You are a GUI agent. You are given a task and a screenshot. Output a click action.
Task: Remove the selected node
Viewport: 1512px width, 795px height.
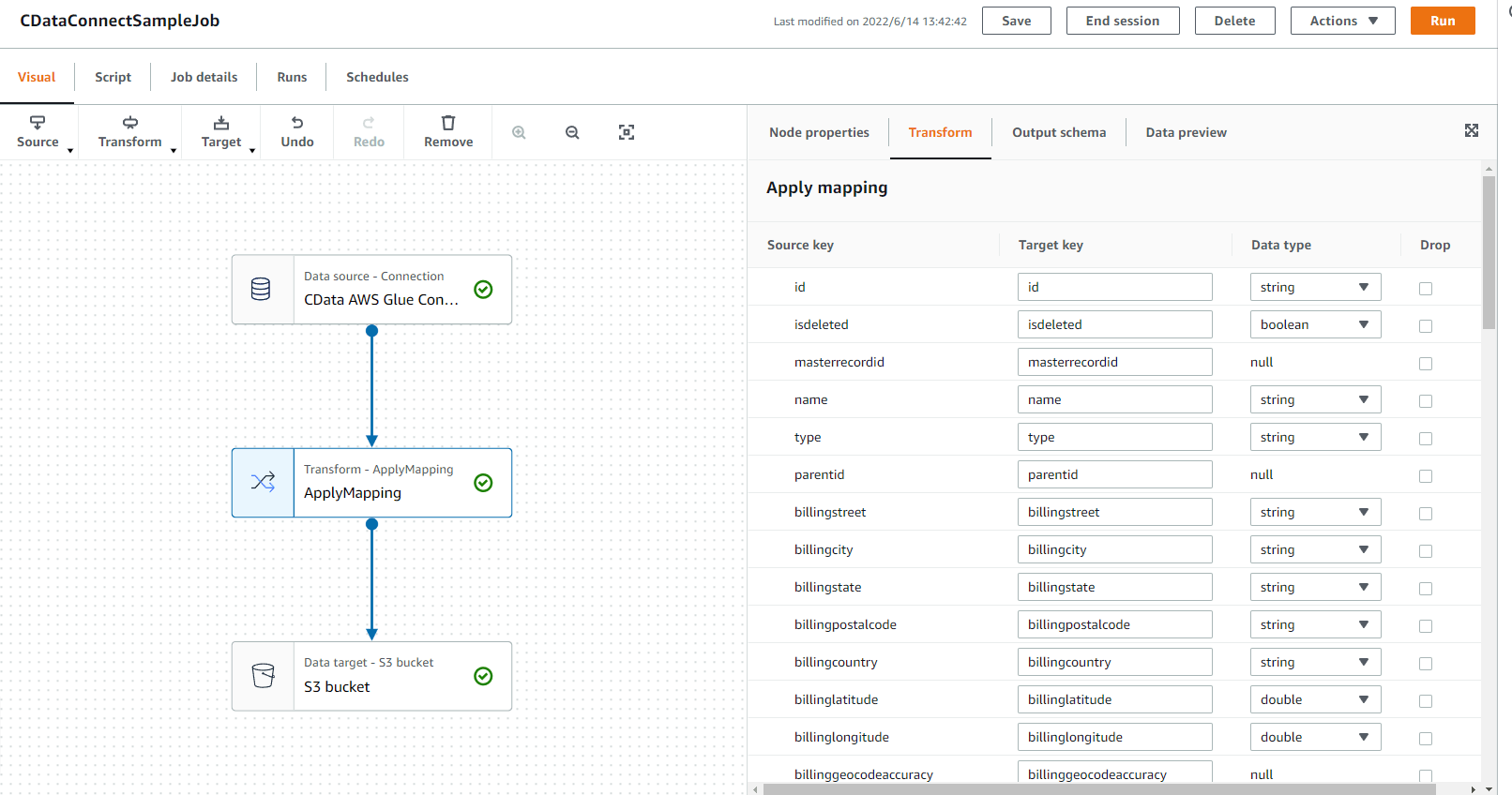tap(448, 131)
